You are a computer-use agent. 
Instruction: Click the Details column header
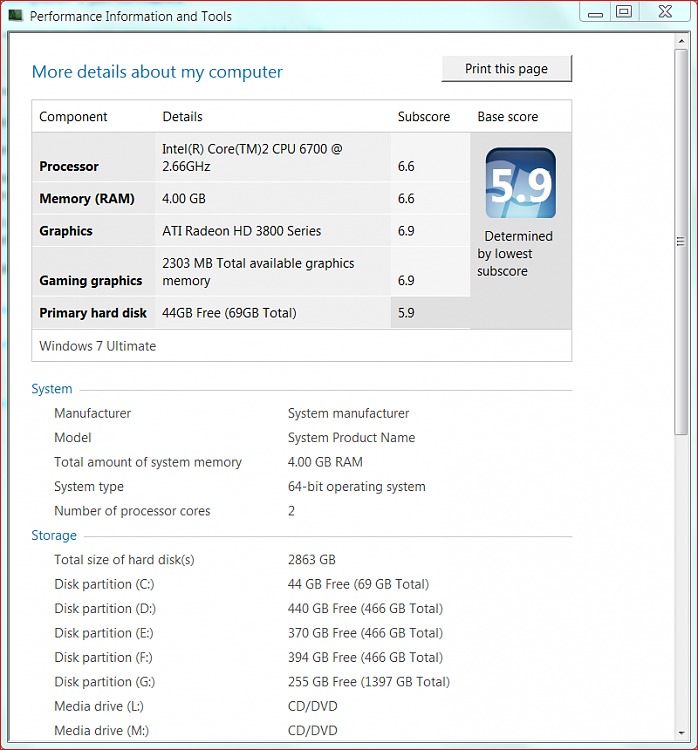click(182, 117)
